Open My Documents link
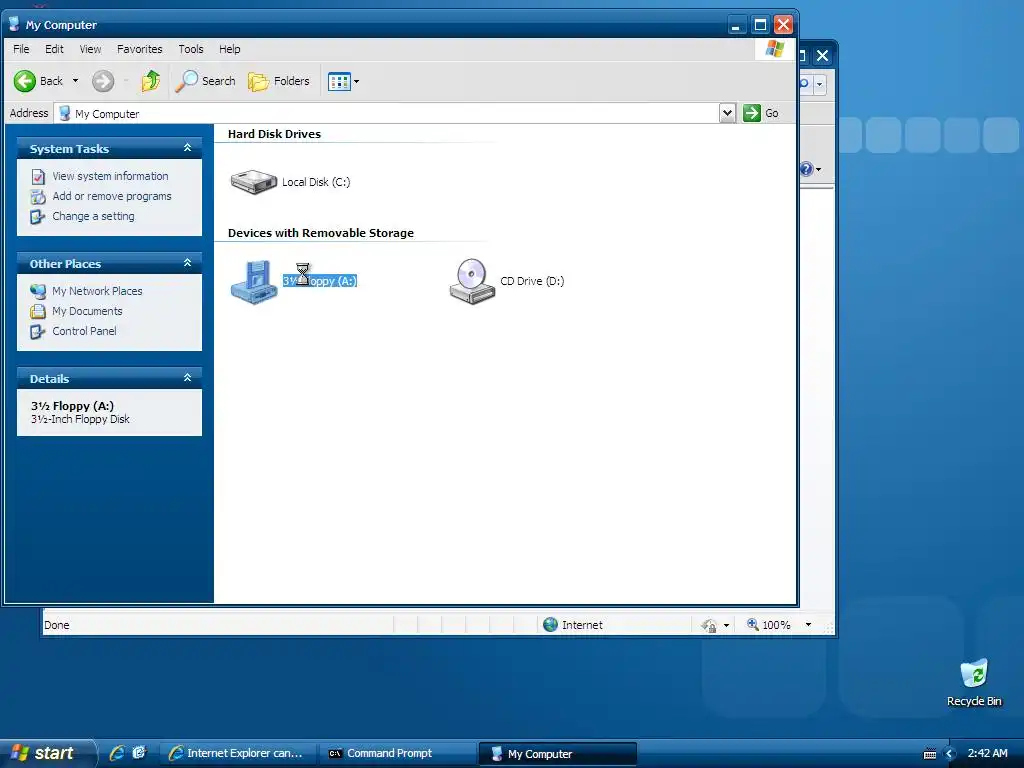This screenshot has width=1024, height=768. click(x=88, y=312)
